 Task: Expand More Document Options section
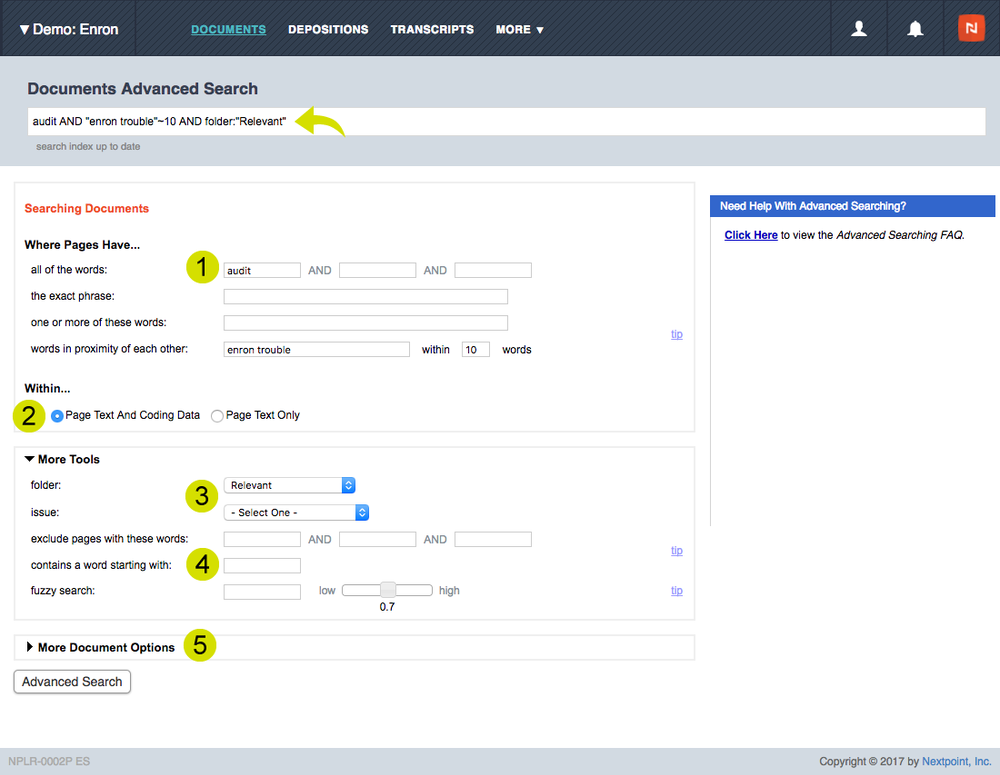(x=100, y=647)
